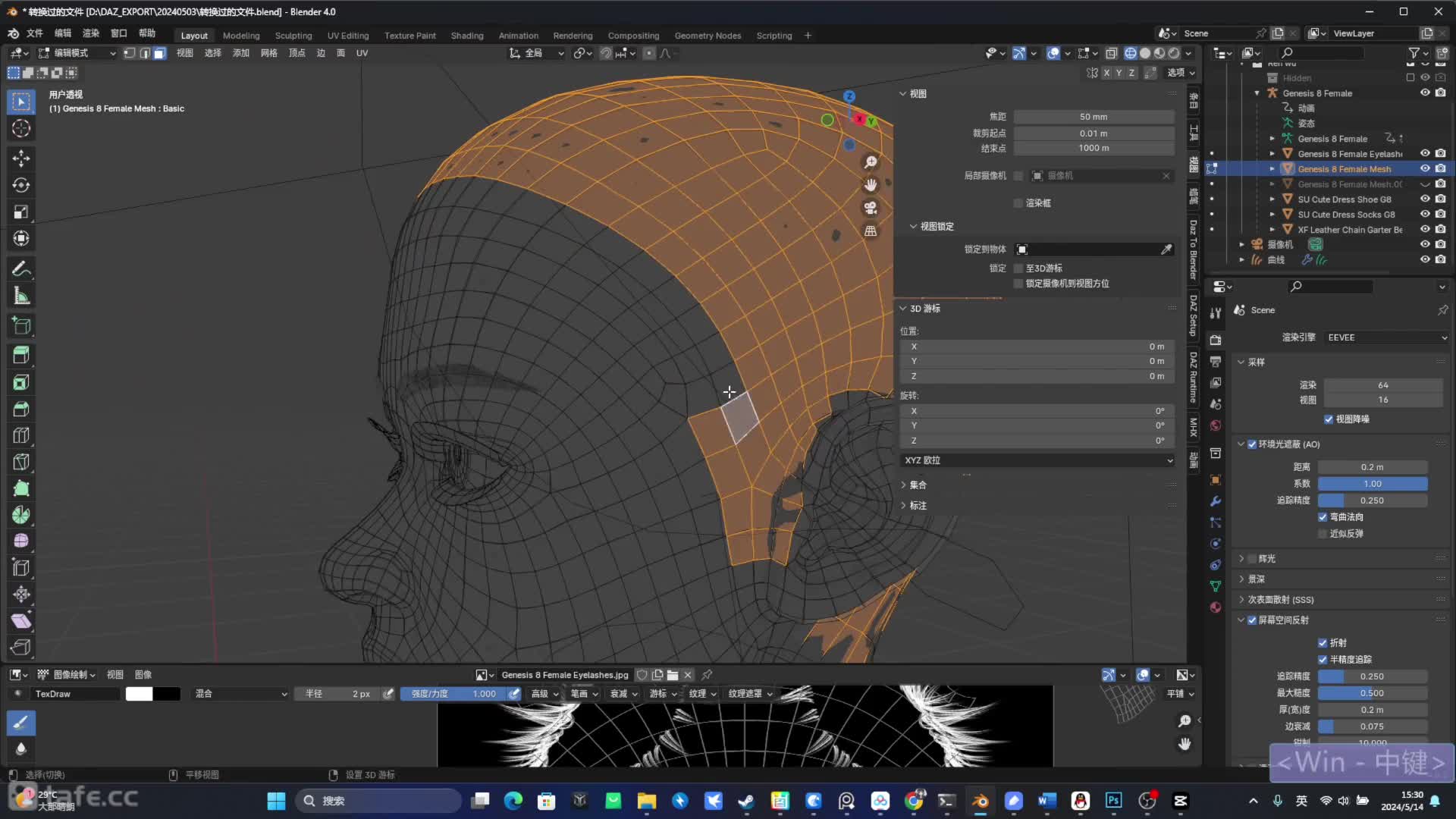
Task: Click the 选项 button in viewport
Action: [1181, 73]
